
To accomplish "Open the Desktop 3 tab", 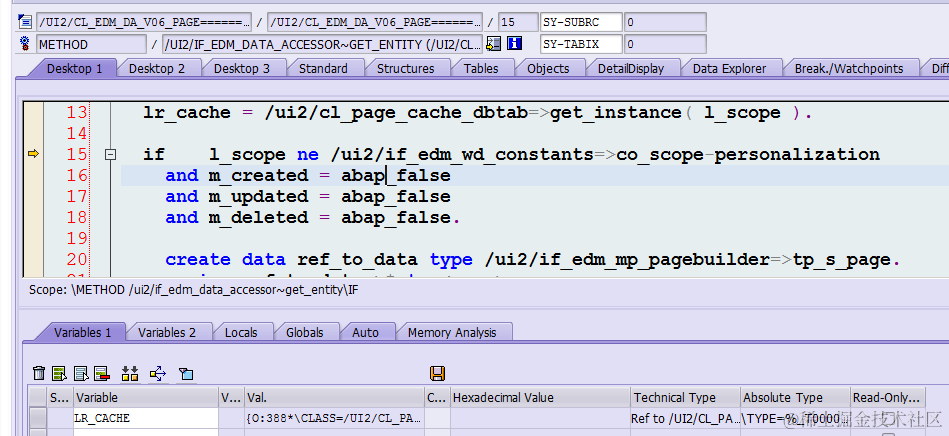I will 241,68.
